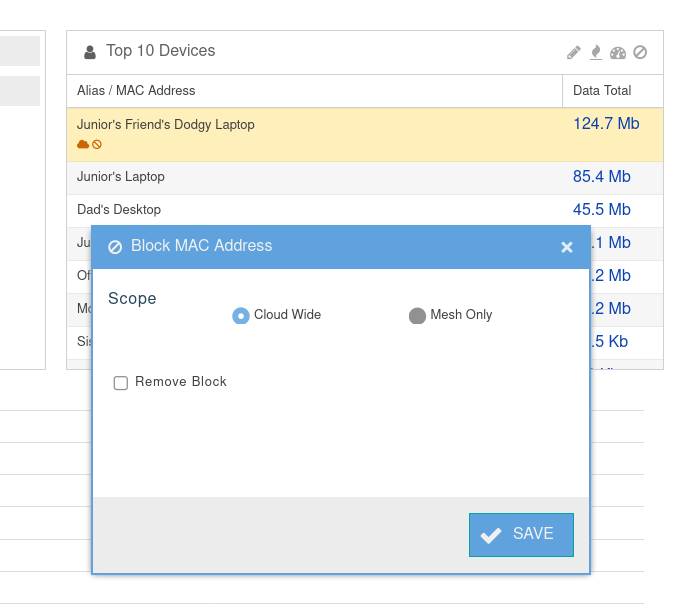Sort by the Alias / MAC Address column header
The image size is (678, 605).
tap(136, 91)
